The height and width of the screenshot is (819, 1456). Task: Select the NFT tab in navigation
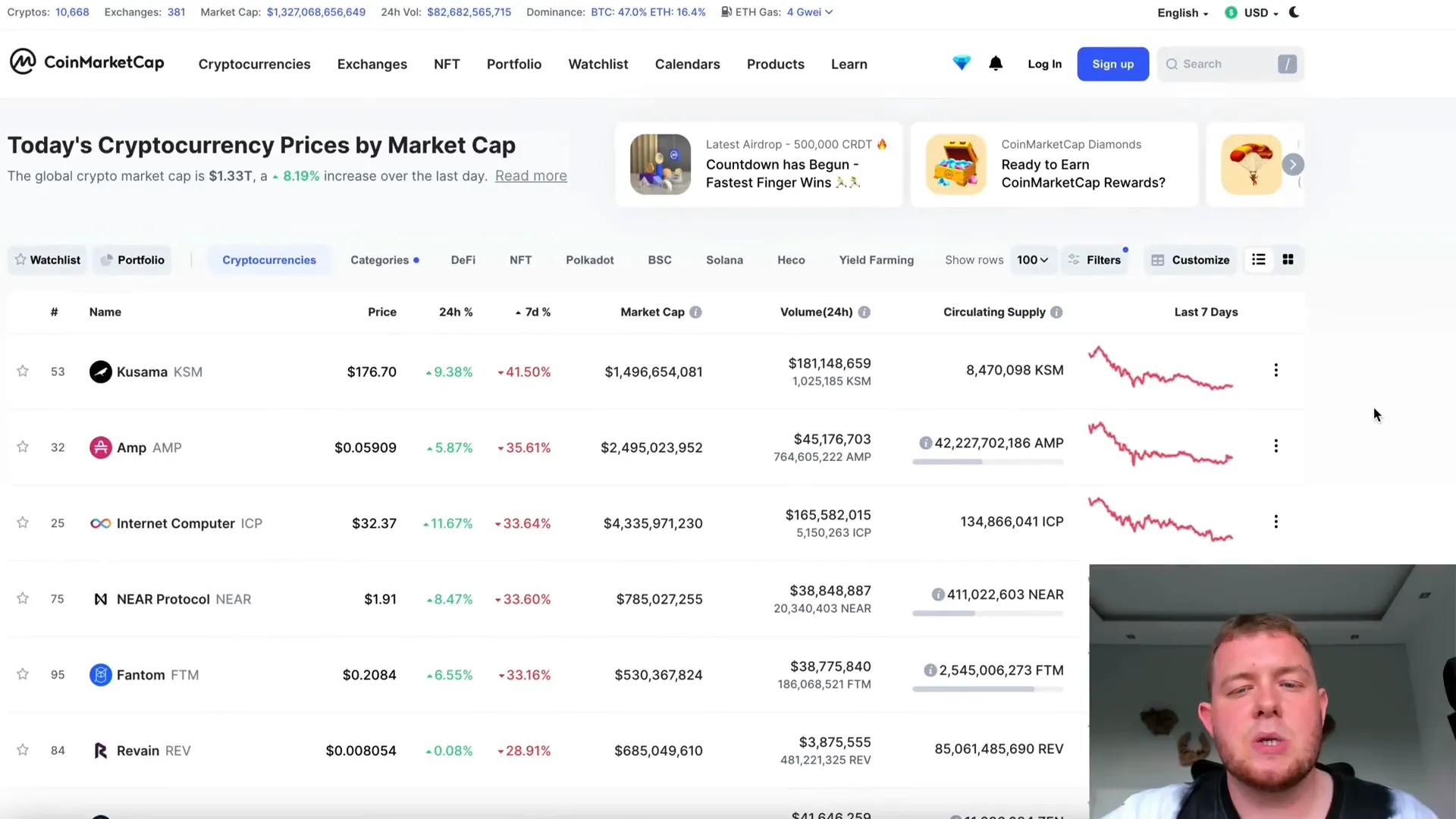click(446, 63)
